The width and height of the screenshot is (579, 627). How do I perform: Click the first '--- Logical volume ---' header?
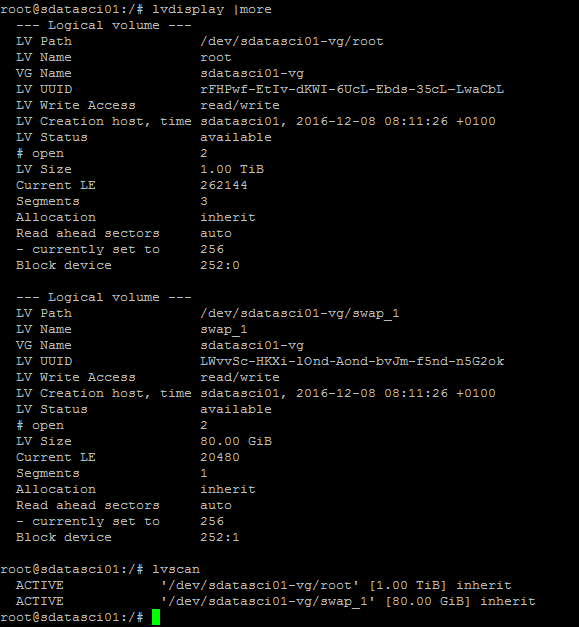click(x=104, y=25)
